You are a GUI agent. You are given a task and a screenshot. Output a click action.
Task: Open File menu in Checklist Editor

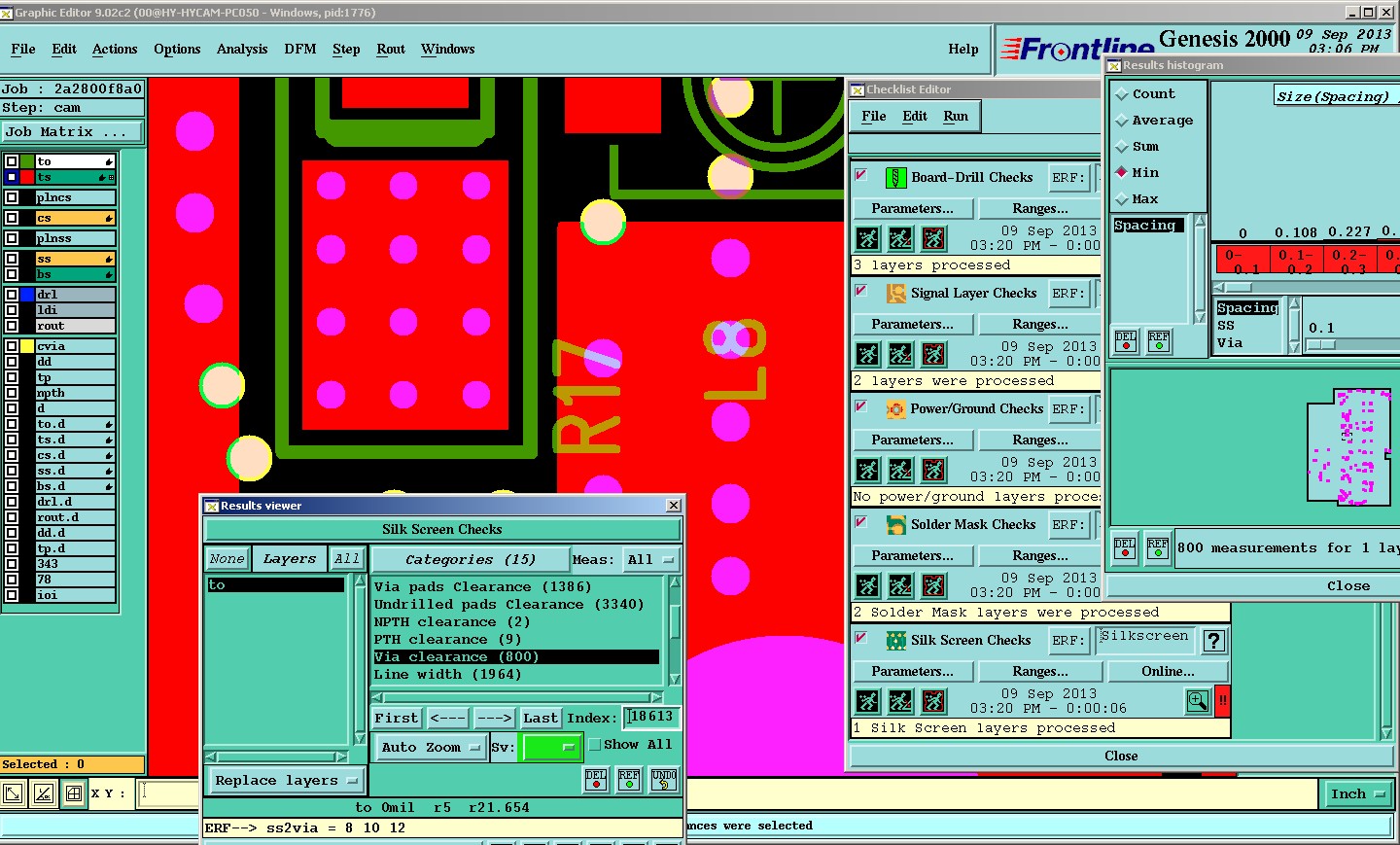874,117
